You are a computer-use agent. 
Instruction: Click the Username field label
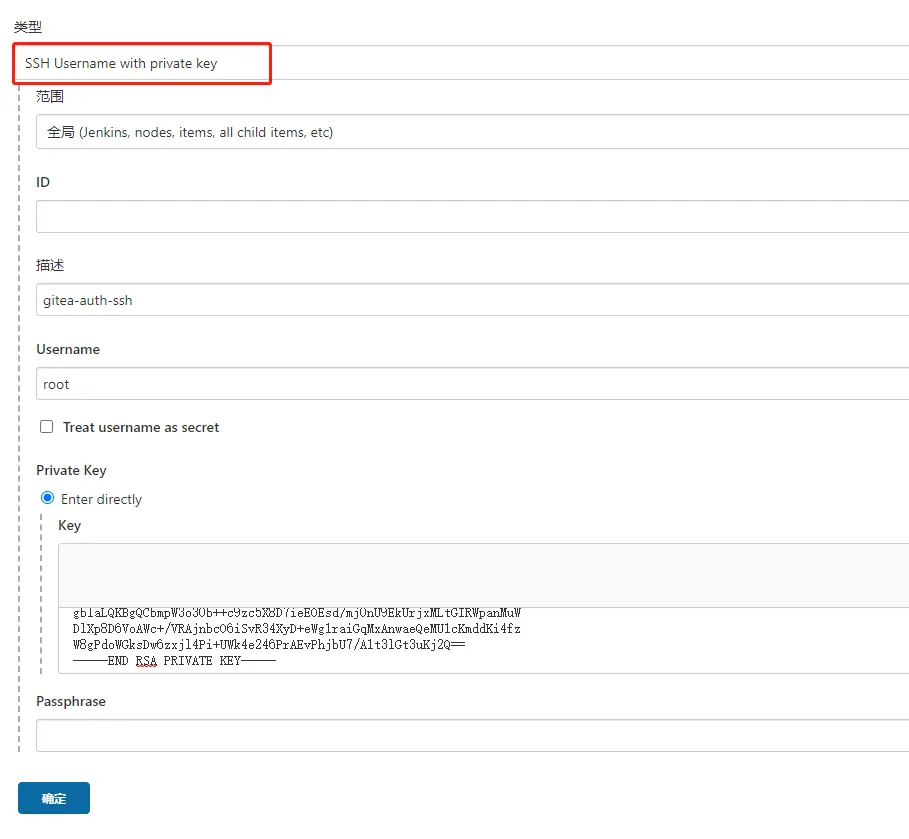pyautogui.click(x=68, y=349)
